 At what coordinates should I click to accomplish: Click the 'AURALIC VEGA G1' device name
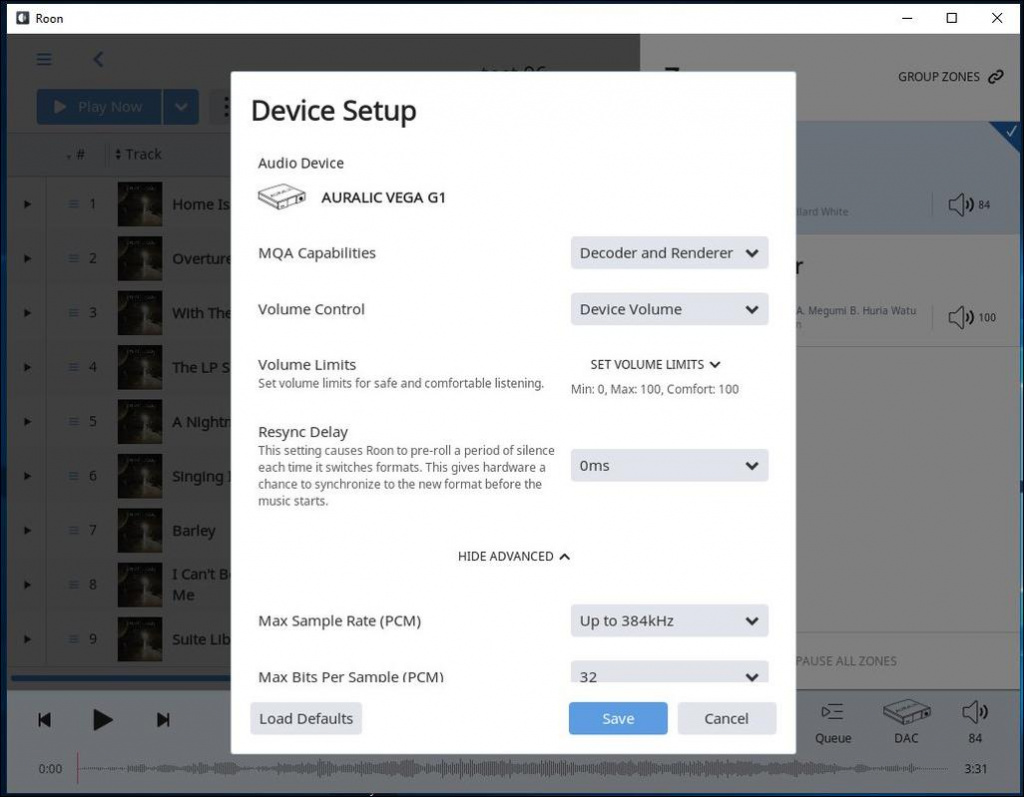pos(383,197)
